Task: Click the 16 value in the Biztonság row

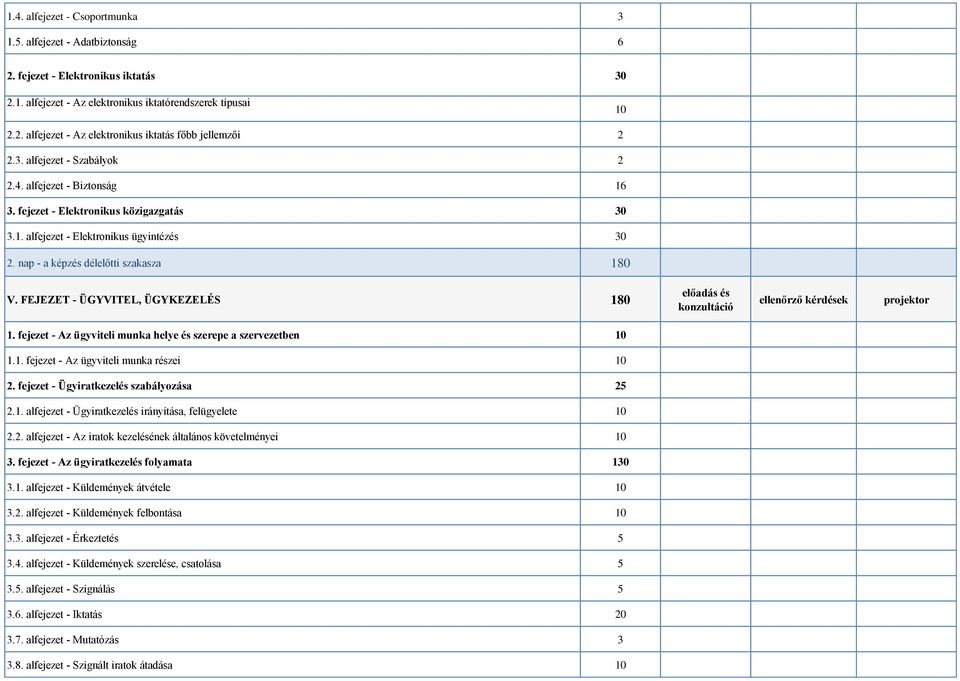Action: 620,186
